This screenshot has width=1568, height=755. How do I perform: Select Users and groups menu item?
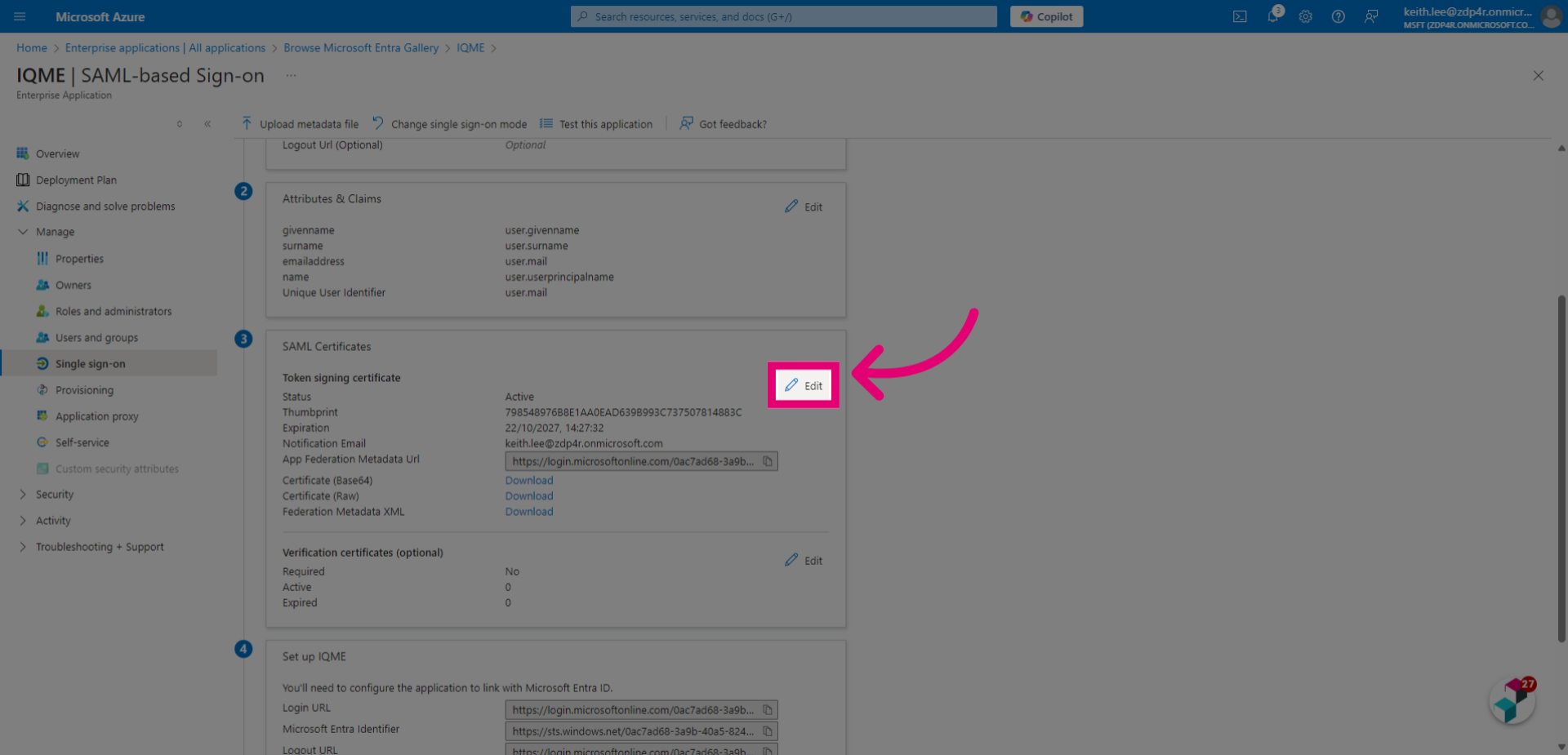tap(96, 338)
